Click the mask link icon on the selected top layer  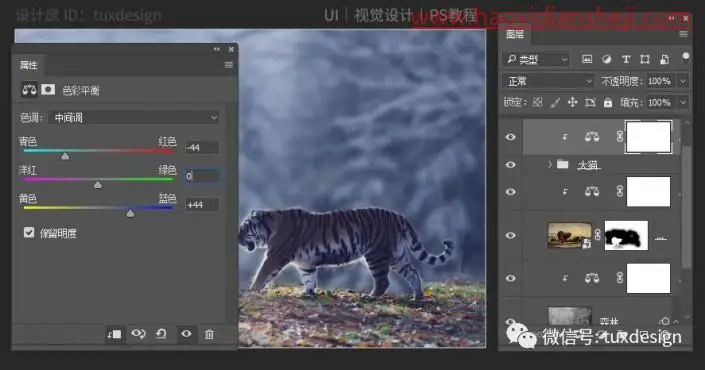tap(620, 137)
